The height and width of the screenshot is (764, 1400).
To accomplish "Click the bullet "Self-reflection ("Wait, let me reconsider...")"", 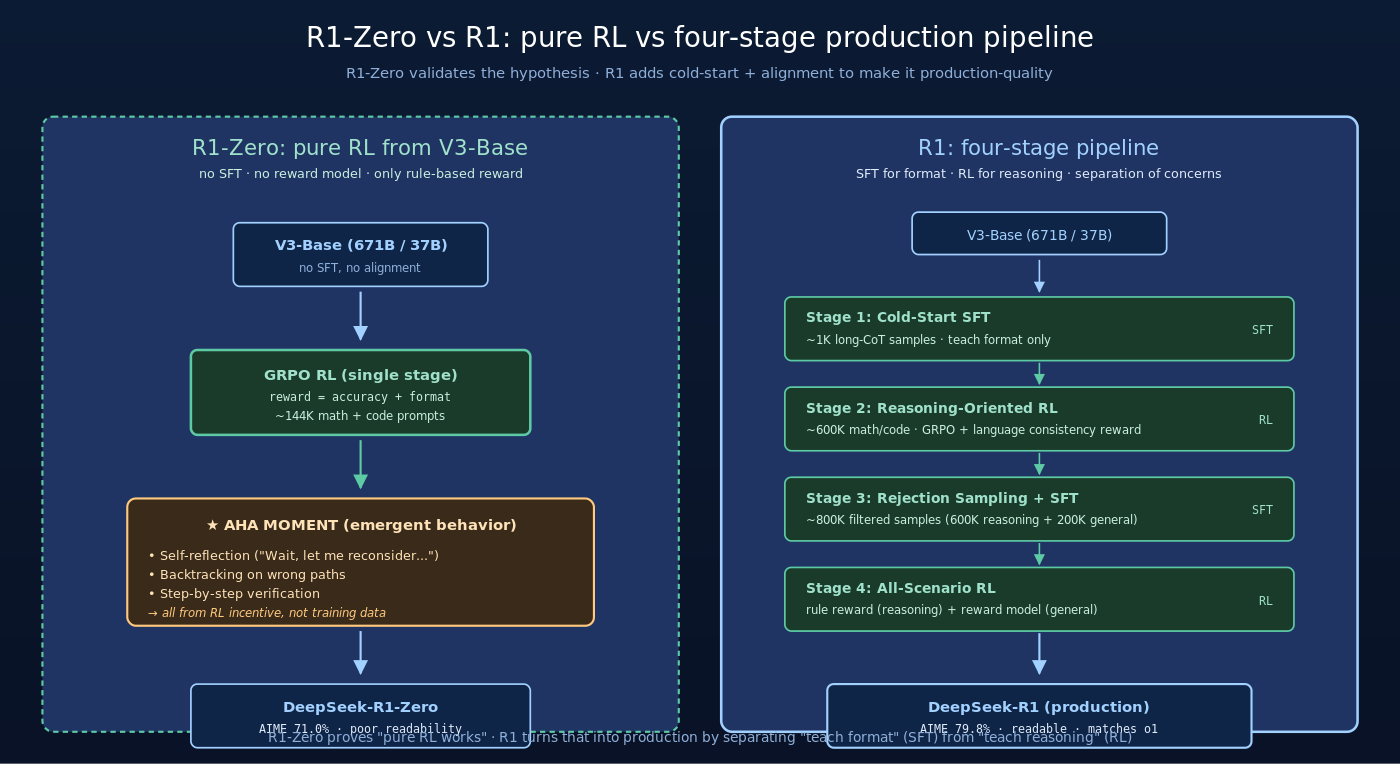I will (x=293, y=556).
